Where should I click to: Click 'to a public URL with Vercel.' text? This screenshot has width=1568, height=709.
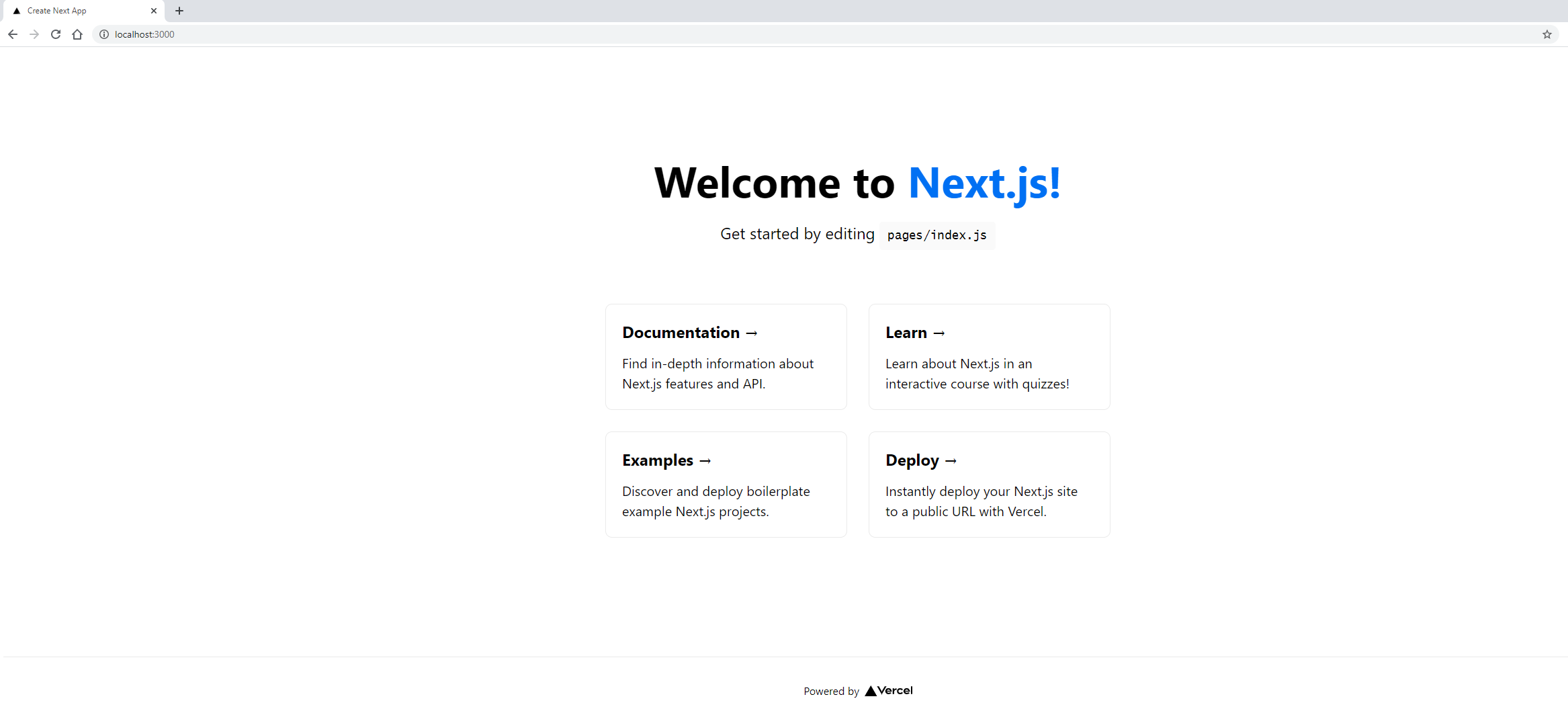point(966,511)
